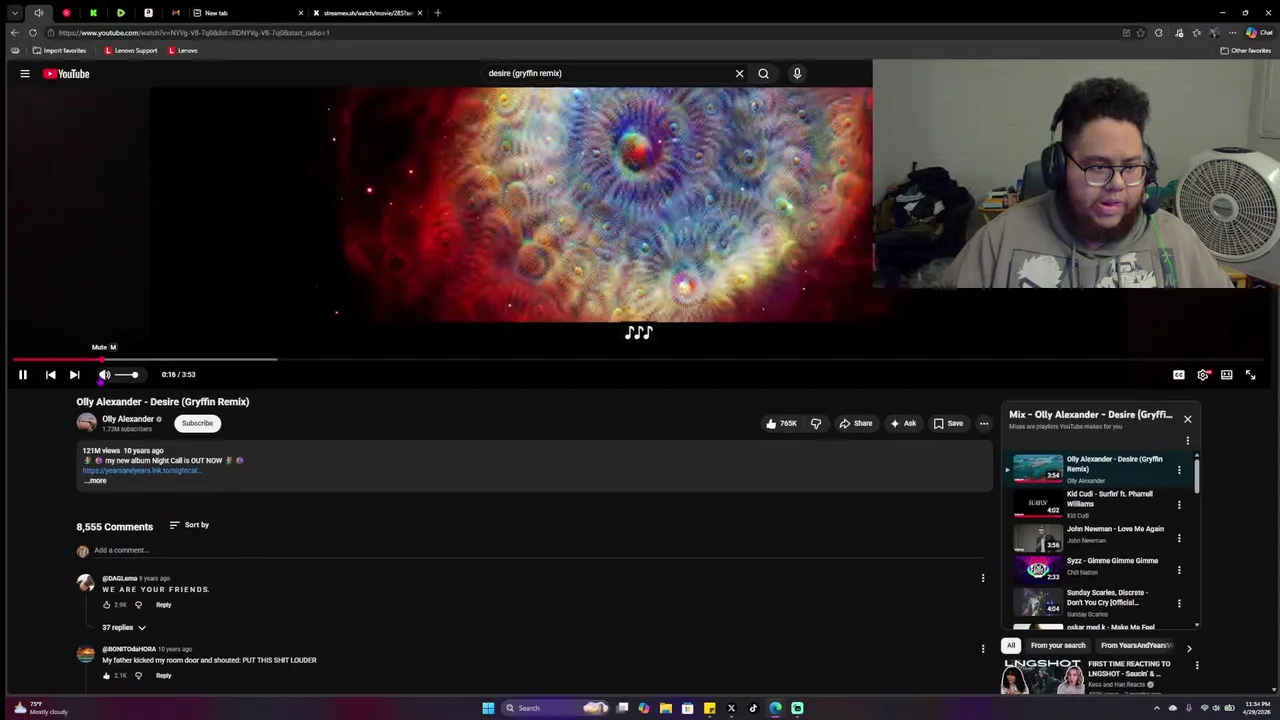Image resolution: width=1280 pixels, height=720 pixels.
Task: Go to YouTube home via the logo
Action: coord(66,73)
